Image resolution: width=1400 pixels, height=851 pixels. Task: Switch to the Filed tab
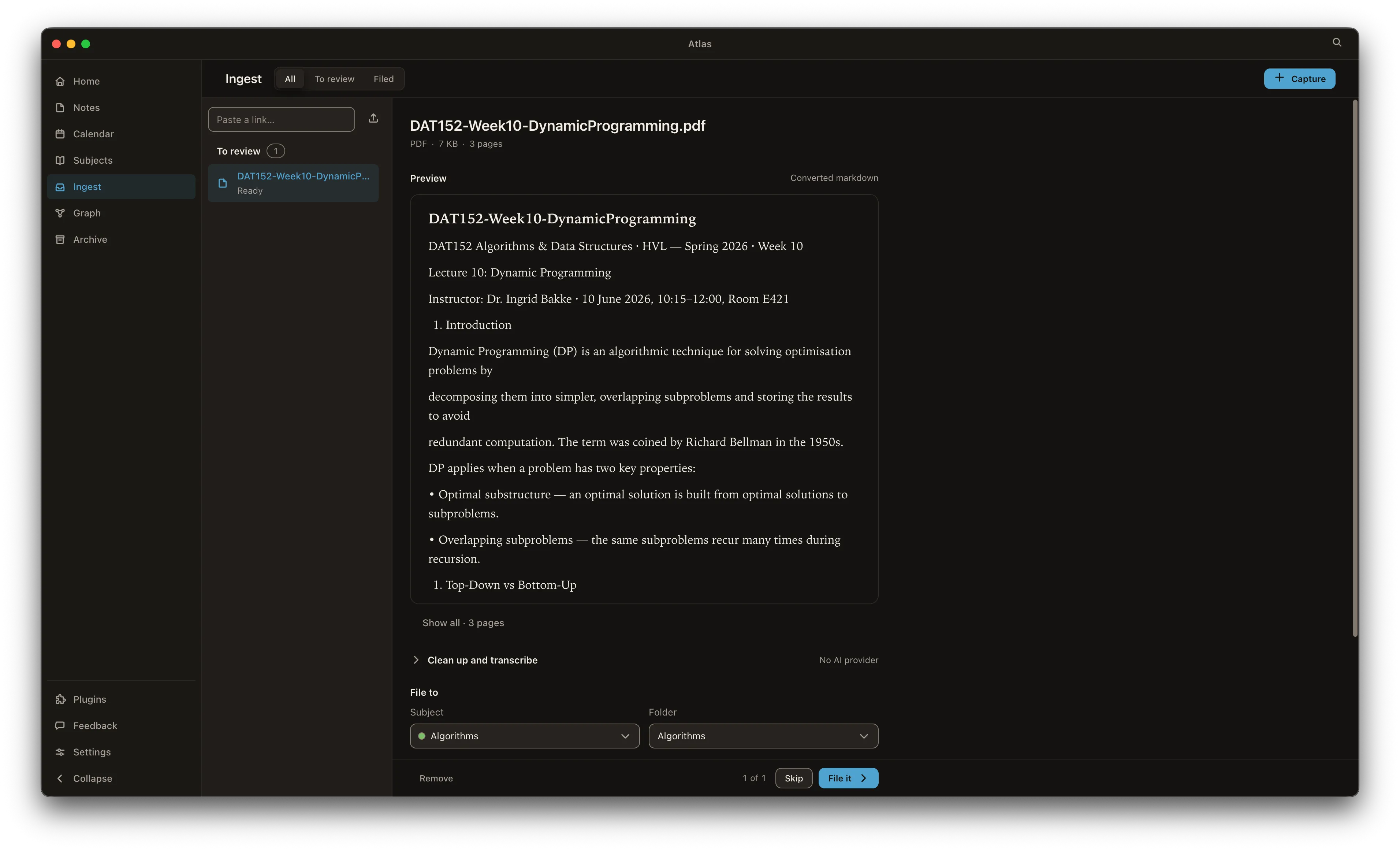(384, 79)
